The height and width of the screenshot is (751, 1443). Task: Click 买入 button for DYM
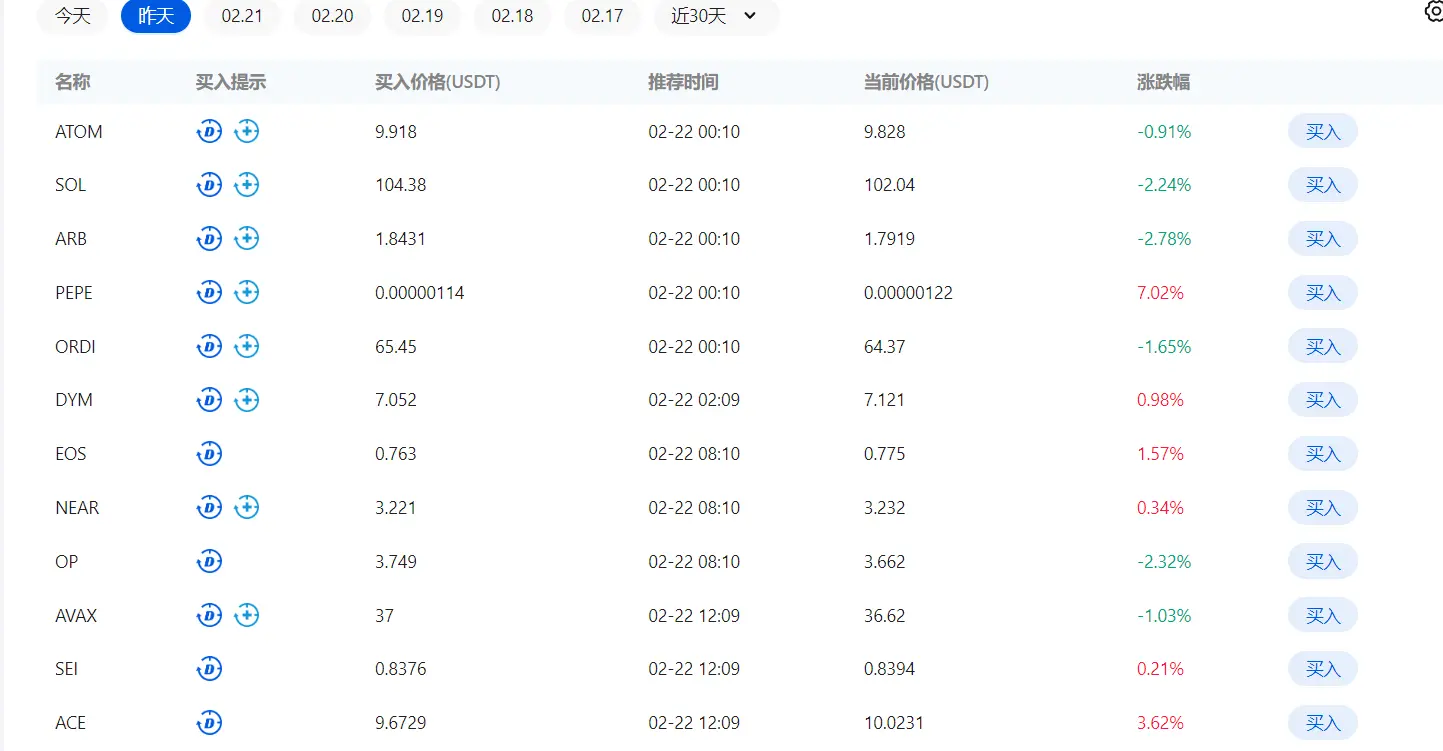(x=1322, y=400)
